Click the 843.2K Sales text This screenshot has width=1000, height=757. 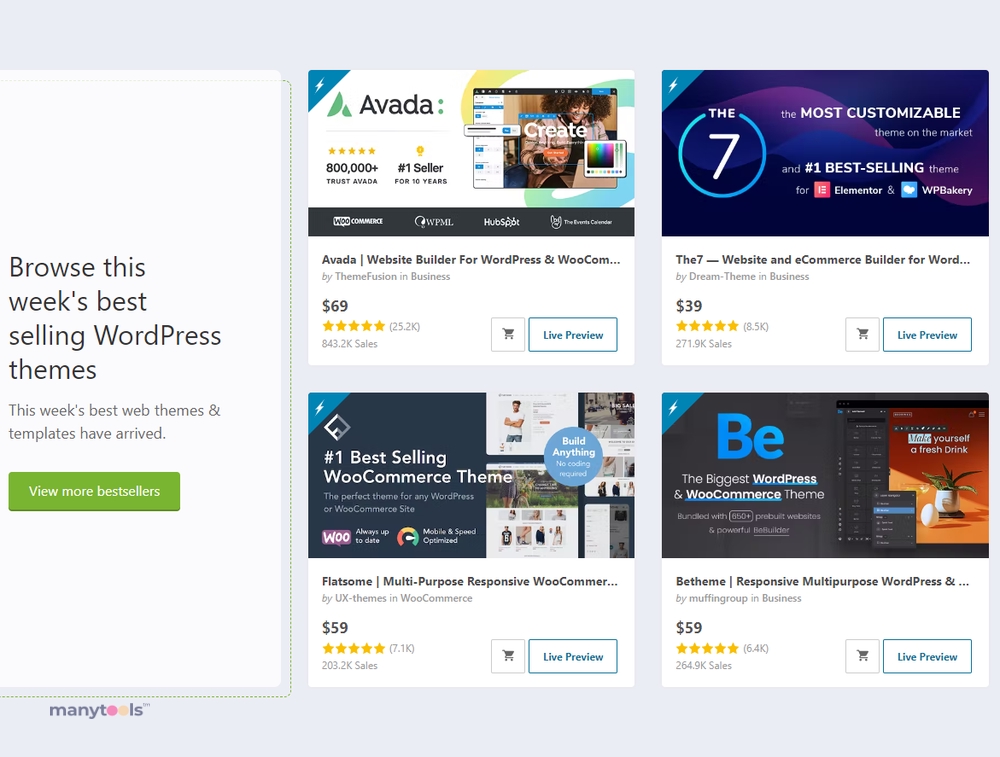click(x=349, y=344)
